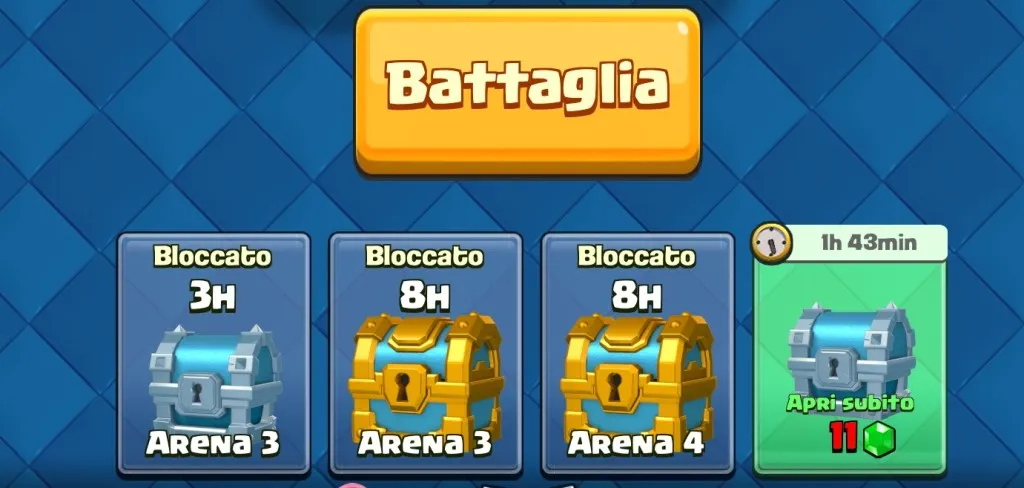Select the first golden chest labeled Arena 3

[426, 375]
